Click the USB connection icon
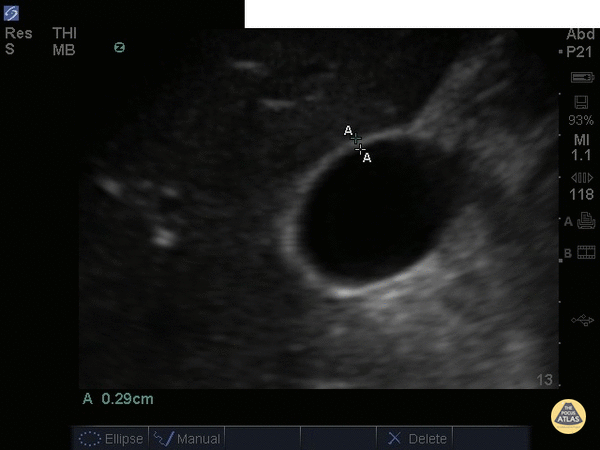Viewport: 600px width, 450px height. 581,321
